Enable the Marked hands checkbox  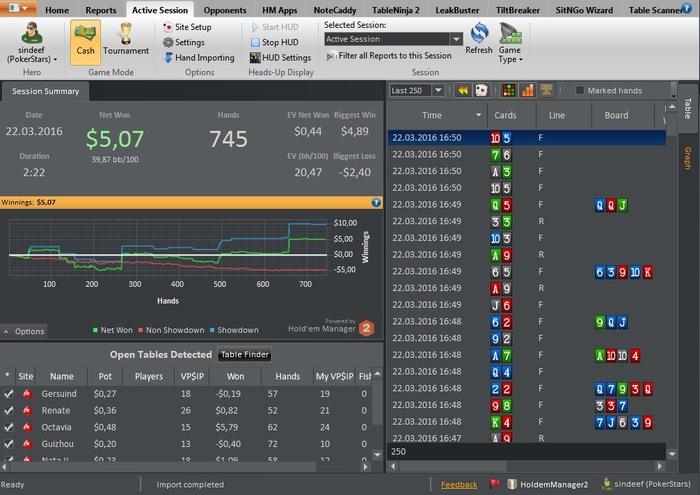point(581,91)
